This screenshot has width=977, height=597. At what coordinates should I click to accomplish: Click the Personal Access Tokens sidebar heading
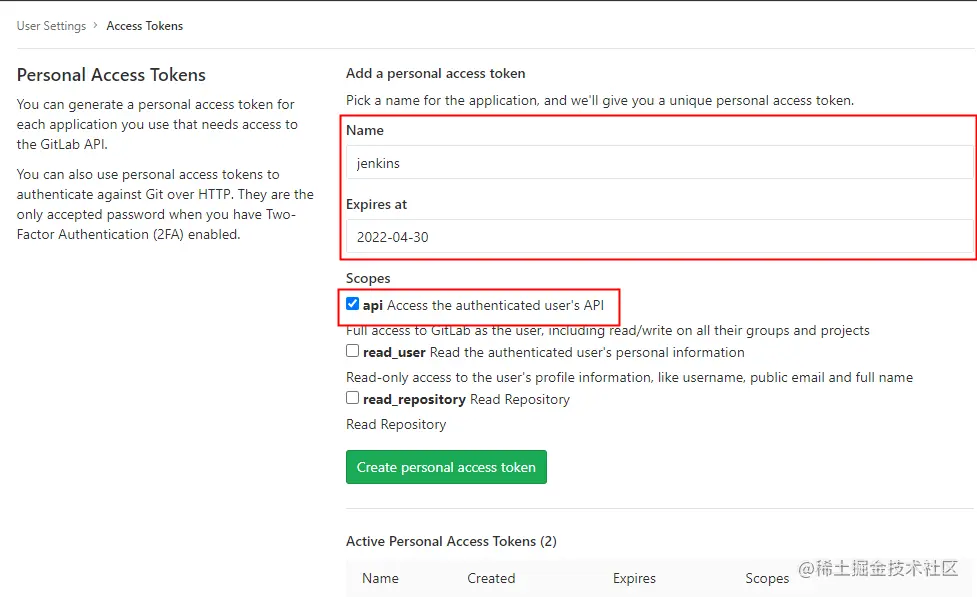(111, 75)
